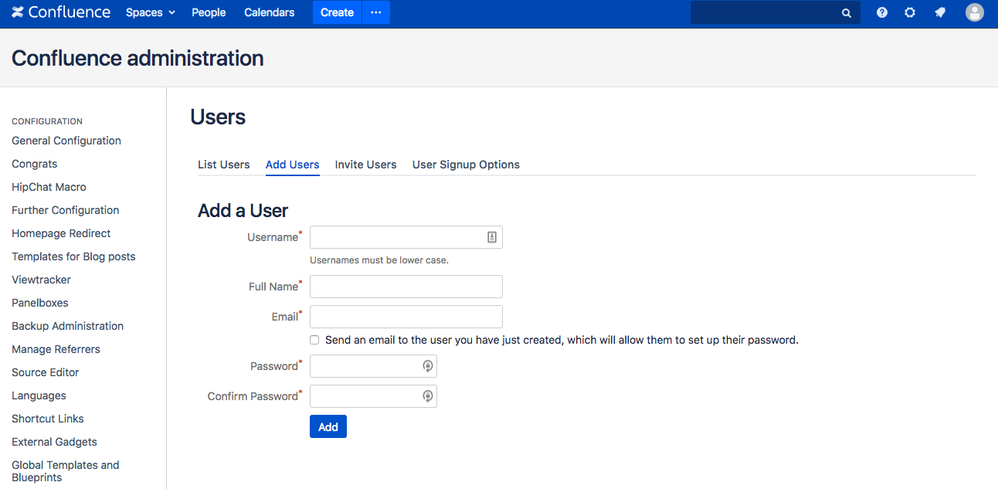
Task: Focus the Password input field
Action: (x=373, y=366)
